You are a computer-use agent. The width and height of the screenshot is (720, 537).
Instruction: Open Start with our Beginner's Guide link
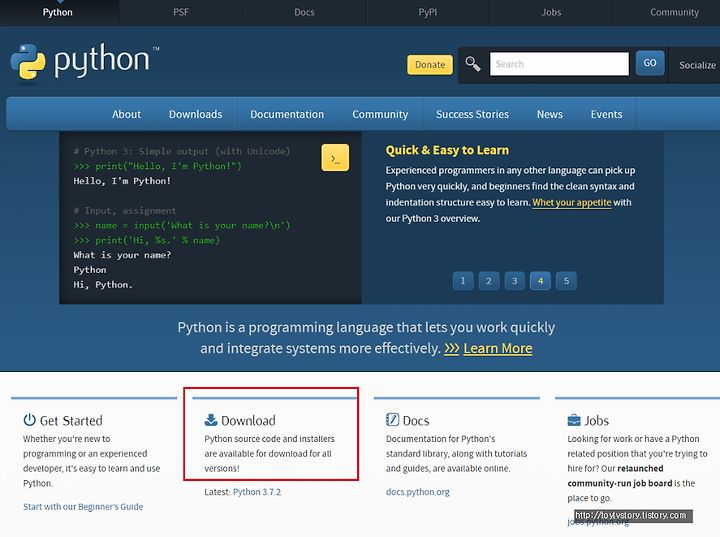pos(83,507)
